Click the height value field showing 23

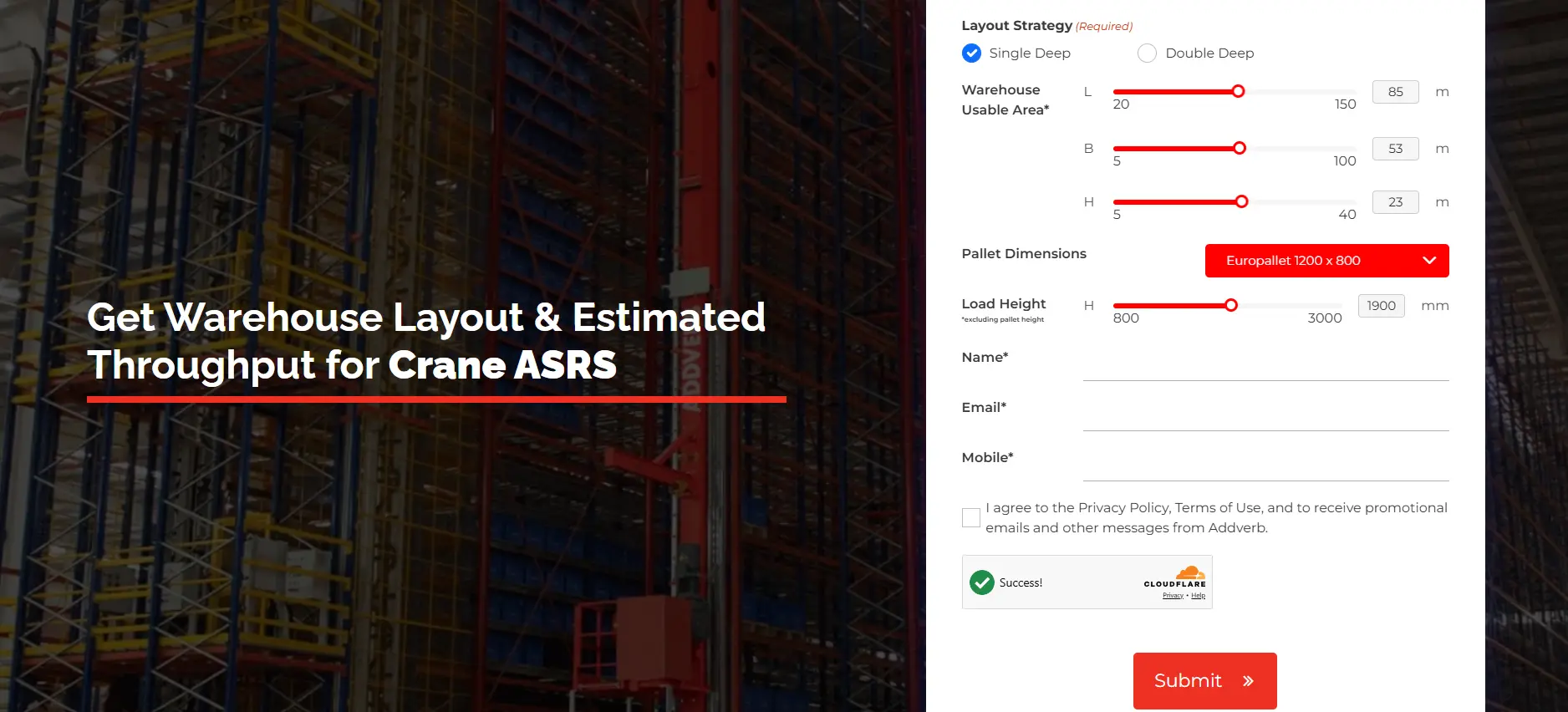point(1395,202)
